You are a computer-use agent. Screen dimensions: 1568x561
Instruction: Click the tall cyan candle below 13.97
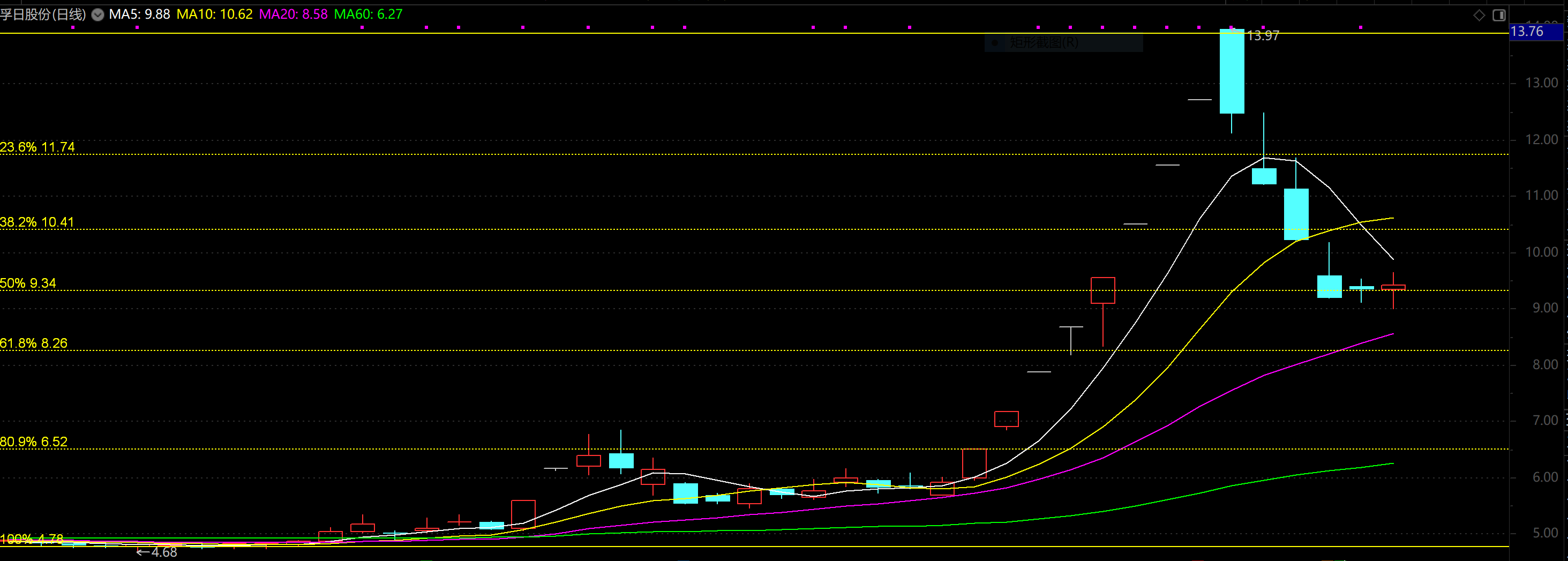1232,71
